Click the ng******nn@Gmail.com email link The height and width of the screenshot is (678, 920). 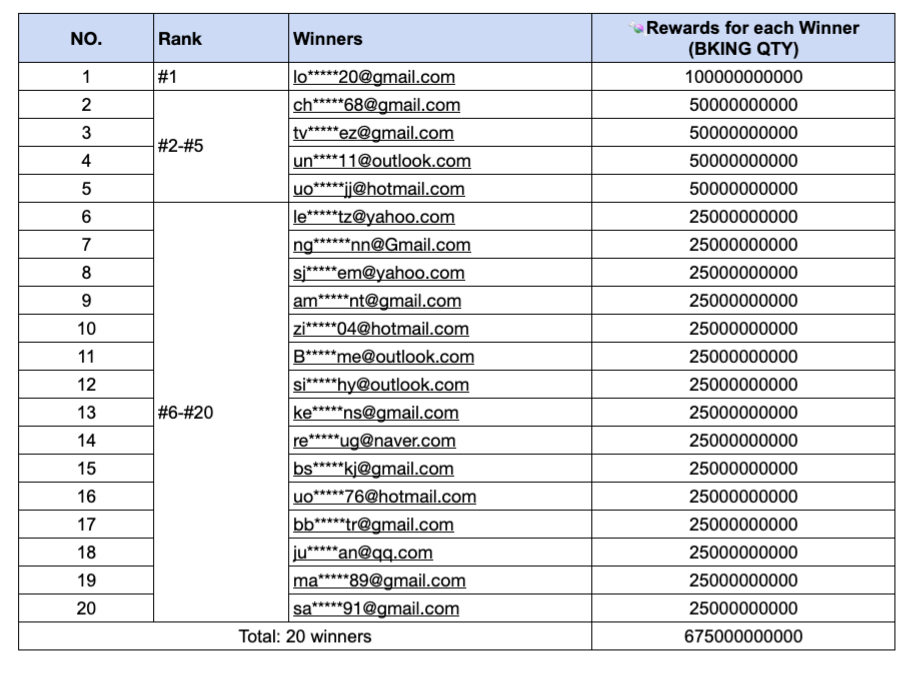coord(381,245)
